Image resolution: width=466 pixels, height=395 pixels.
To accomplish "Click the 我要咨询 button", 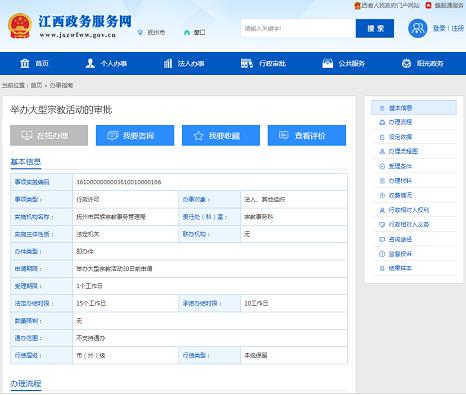I will [135, 135].
